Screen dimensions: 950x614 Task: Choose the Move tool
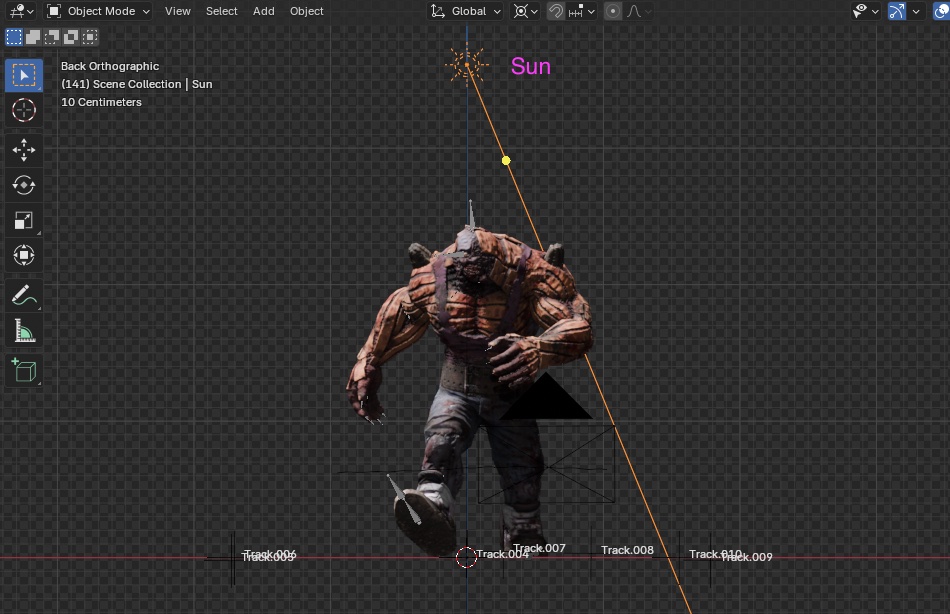pos(24,150)
